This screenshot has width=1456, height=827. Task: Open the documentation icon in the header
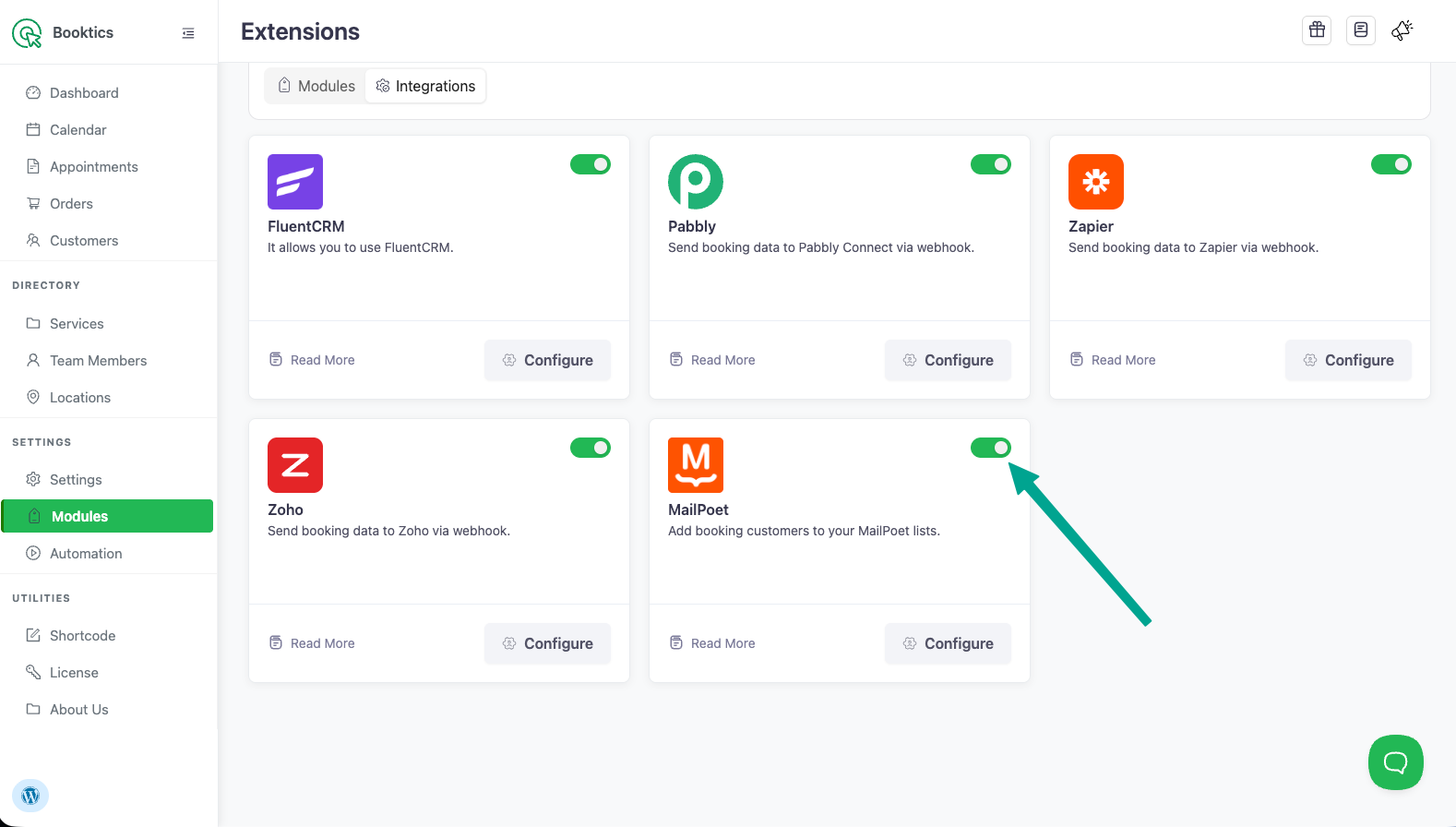pyautogui.click(x=1361, y=30)
